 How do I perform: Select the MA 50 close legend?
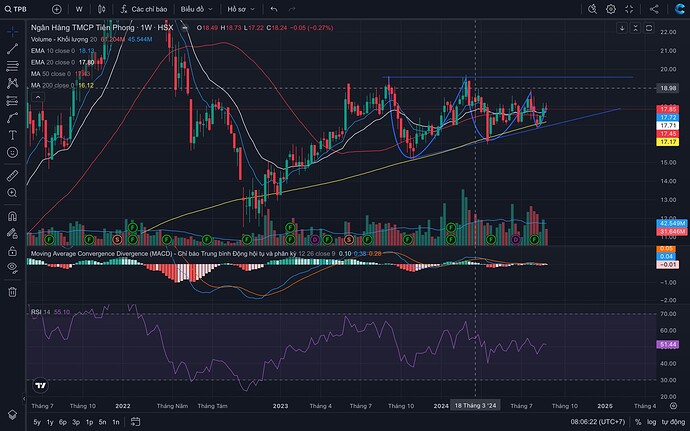[x=51, y=74]
